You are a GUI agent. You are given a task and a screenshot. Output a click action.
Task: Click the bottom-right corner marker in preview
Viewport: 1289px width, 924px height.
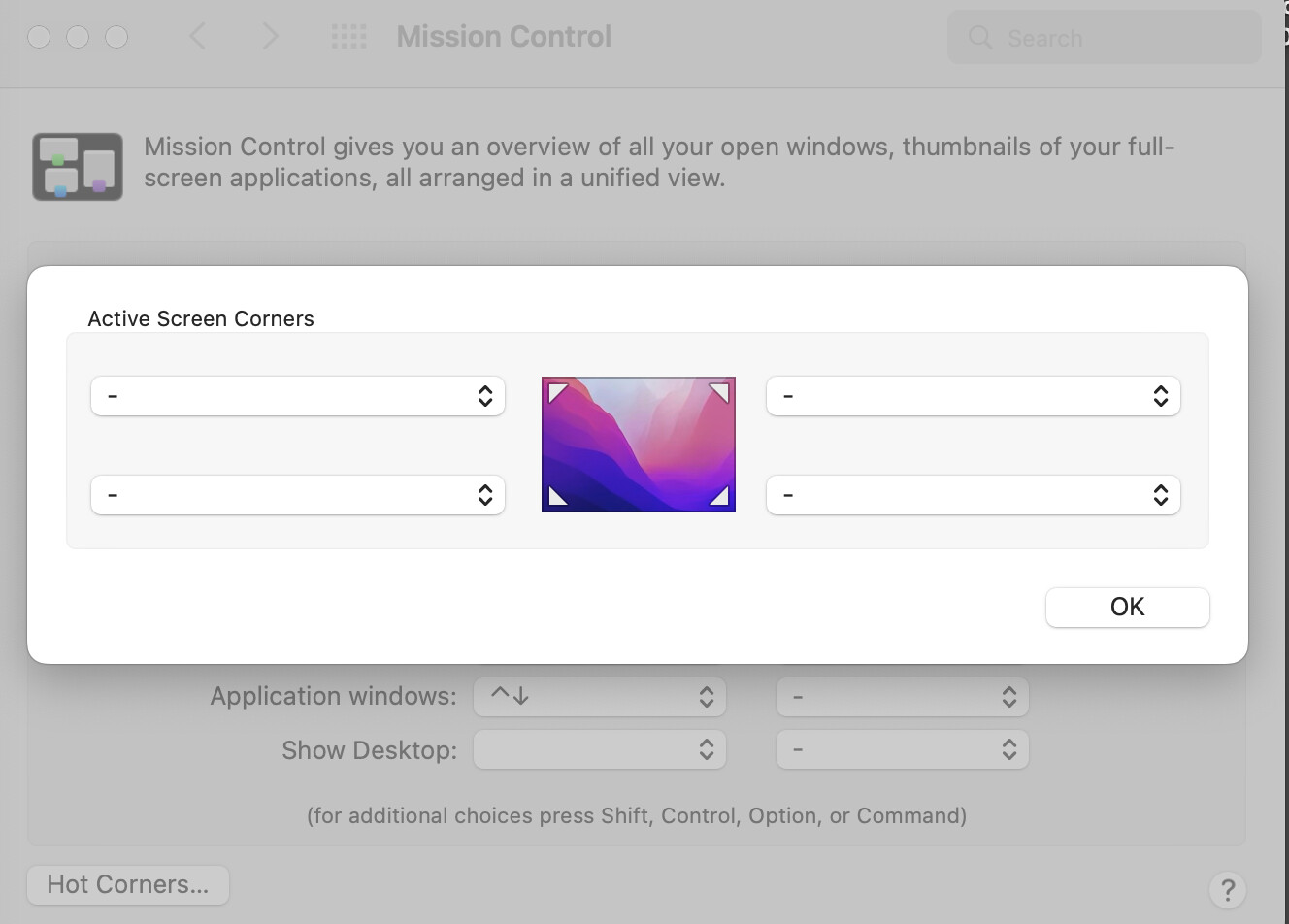(719, 497)
